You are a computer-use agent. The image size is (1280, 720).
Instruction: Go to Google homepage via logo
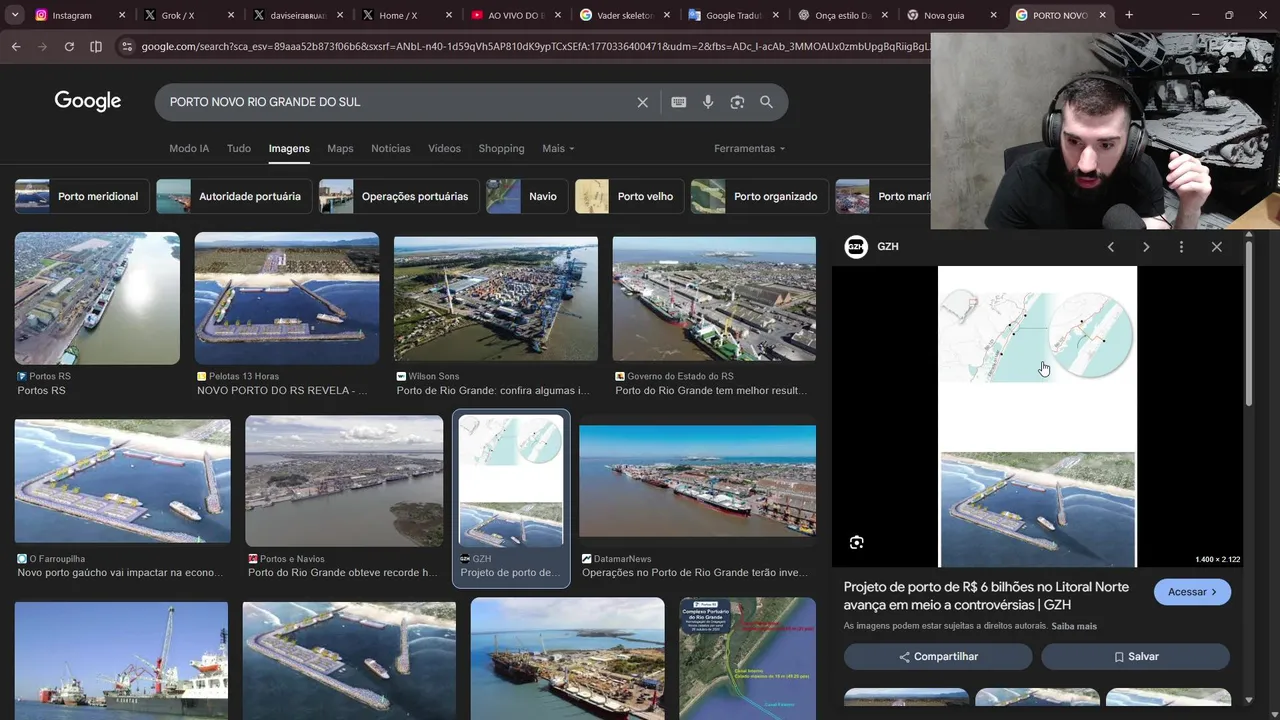pos(88,101)
